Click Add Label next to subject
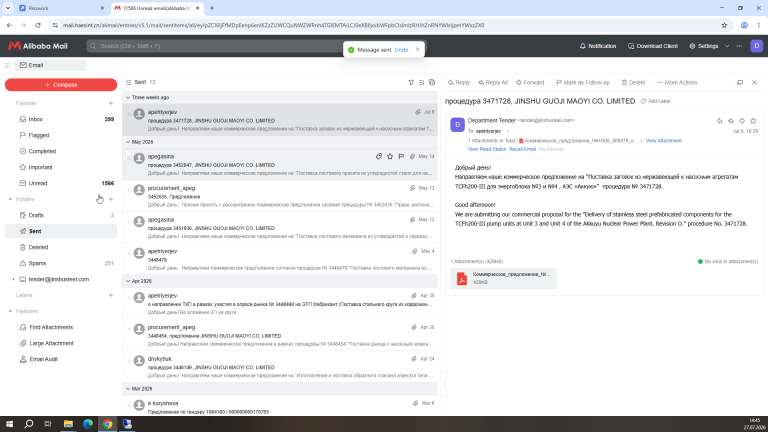 point(655,101)
